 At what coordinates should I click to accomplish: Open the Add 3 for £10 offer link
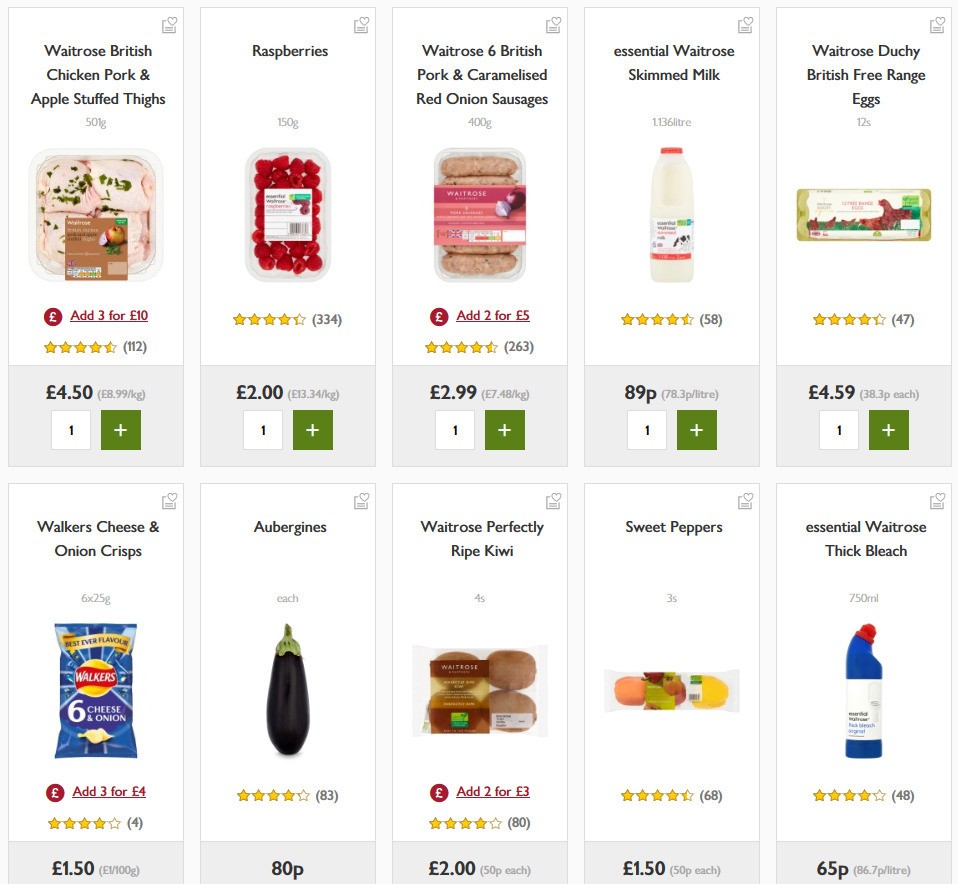[108, 315]
